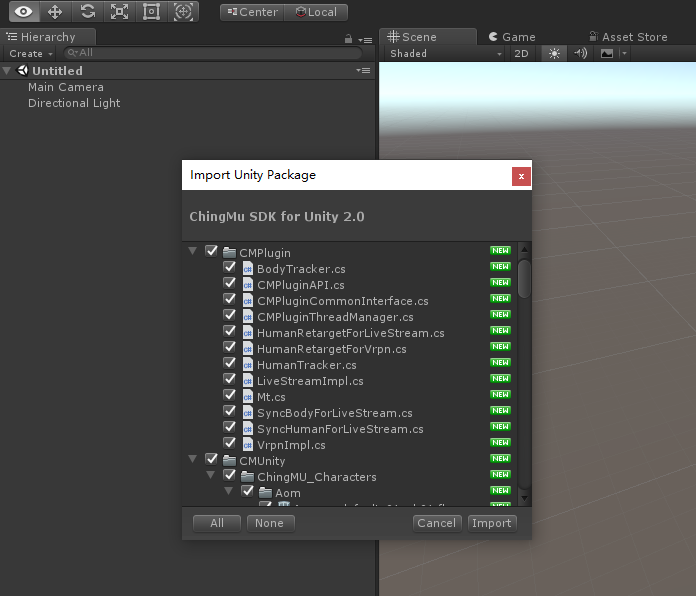The height and width of the screenshot is (596, 696).
Task: Open scene effects dropdown arrow
Action: click(624, 54)
